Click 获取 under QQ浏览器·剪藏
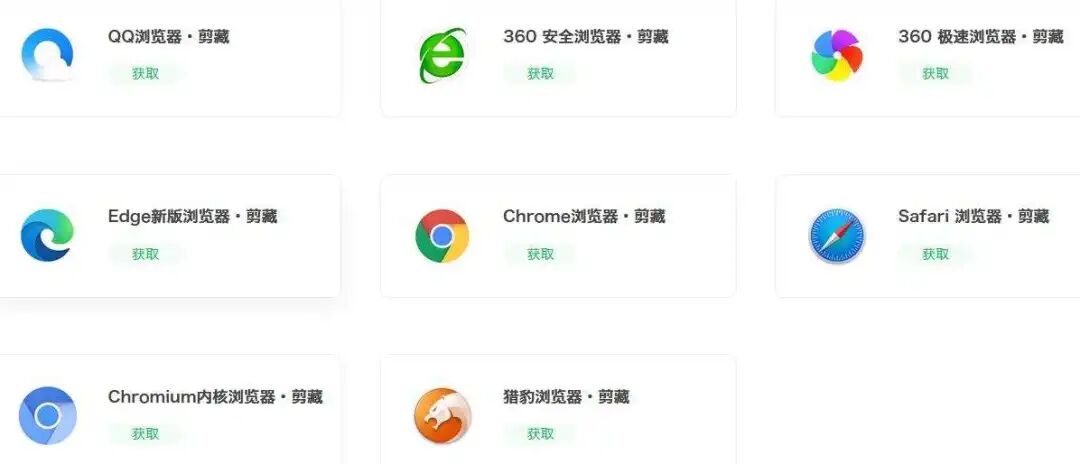The width and height of the screenshot is (1080, 464). coord(145,74)
